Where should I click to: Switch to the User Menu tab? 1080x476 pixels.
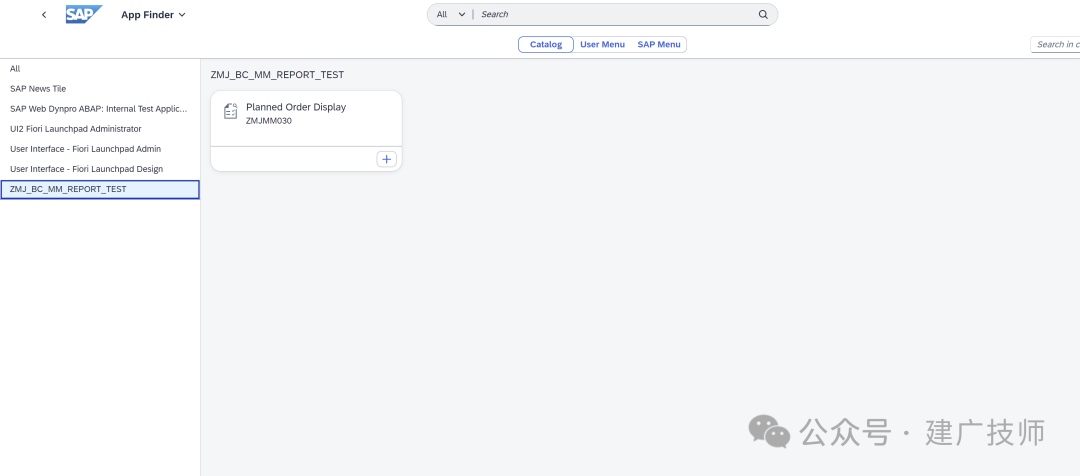coord(602,44)
